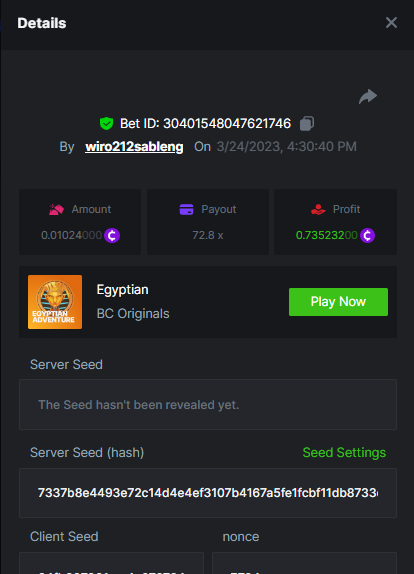This screenshot has height=574, width=414.
Task: Click the Egyptian Adventure game thumbnail
Action: point(55,302)
